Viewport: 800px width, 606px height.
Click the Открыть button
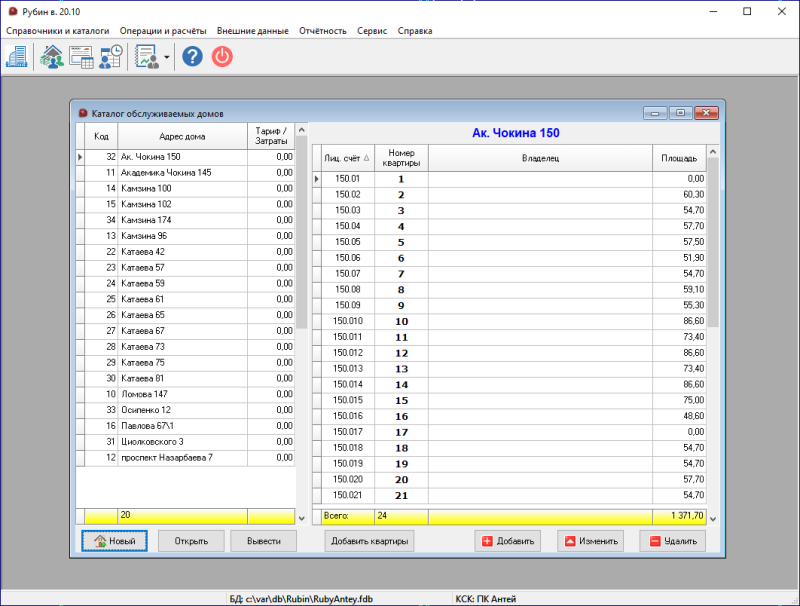[191, 541]
